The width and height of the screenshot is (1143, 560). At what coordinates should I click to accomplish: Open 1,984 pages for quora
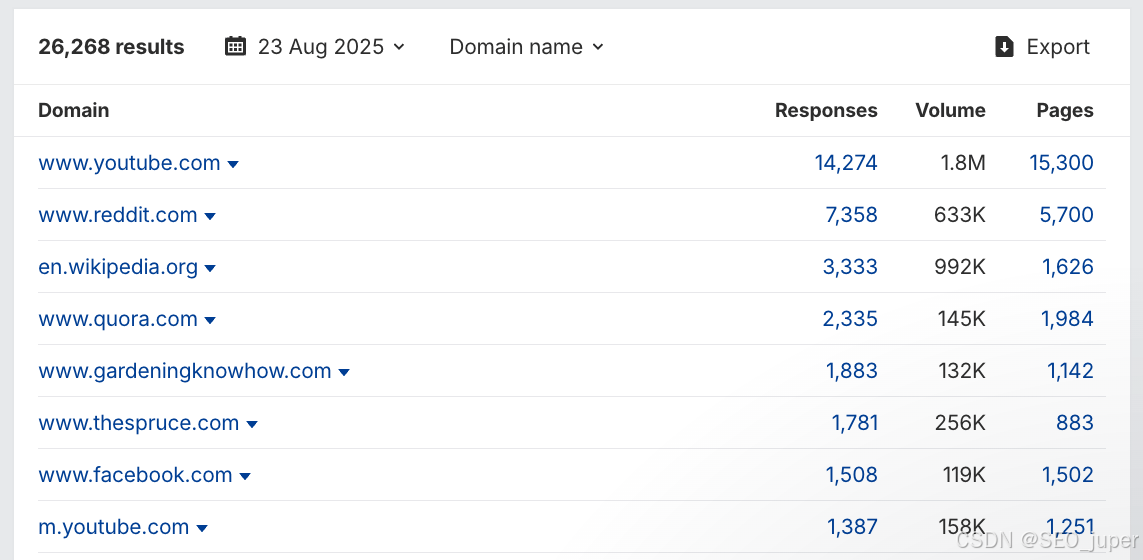1068,319
